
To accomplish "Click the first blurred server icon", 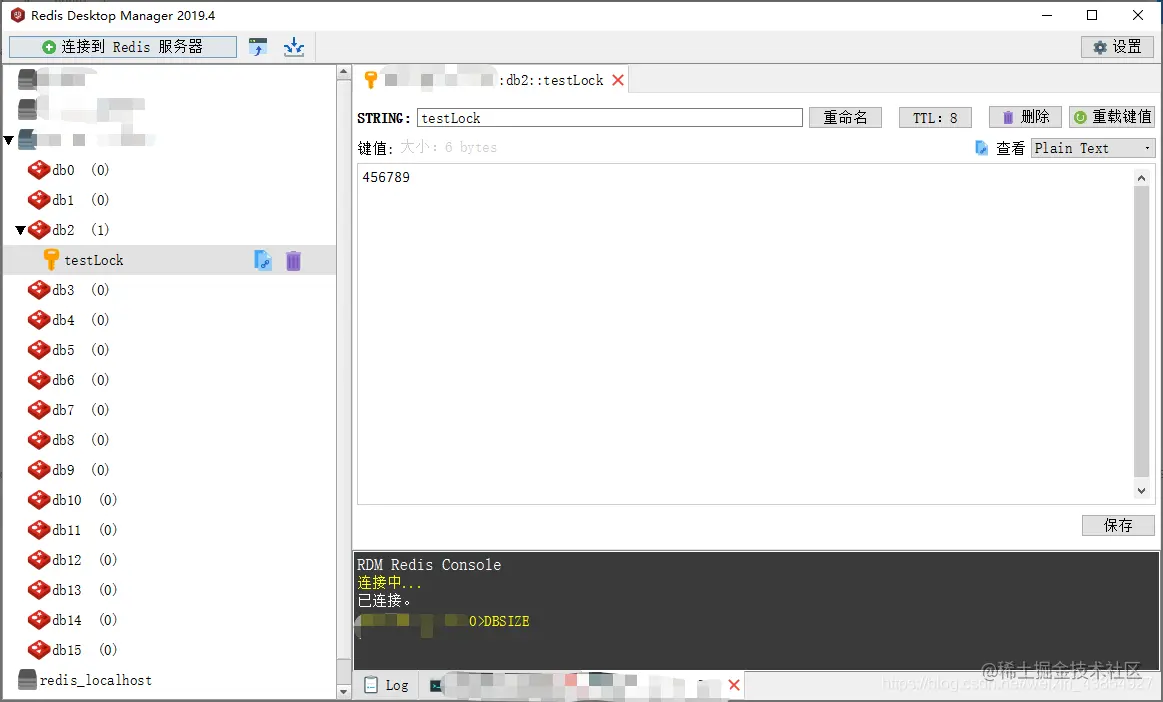I will pyautogui.click(x=27, y=79).
